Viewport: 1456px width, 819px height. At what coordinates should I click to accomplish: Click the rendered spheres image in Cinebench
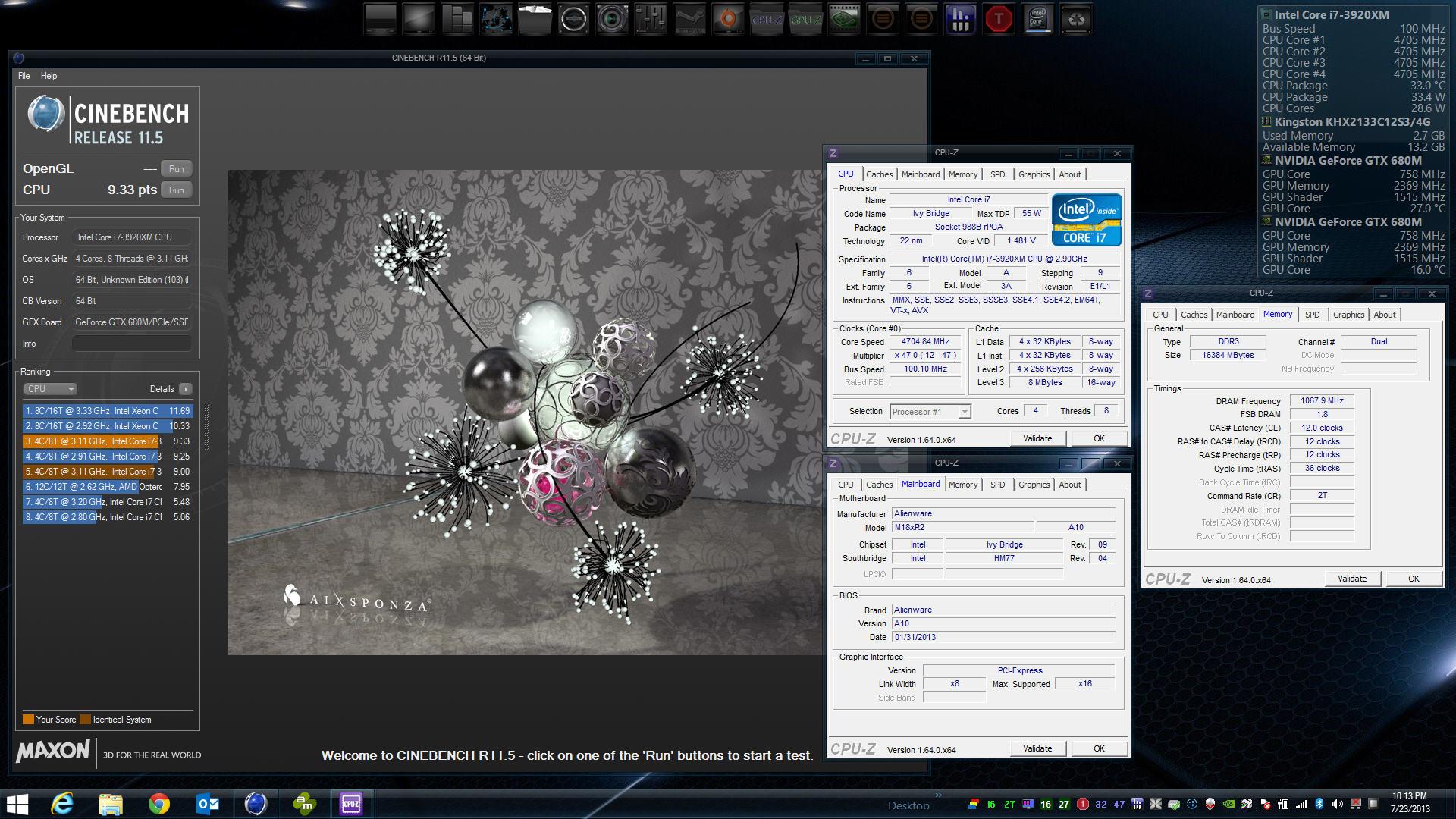pyautogui.click(x=526, y=412)
